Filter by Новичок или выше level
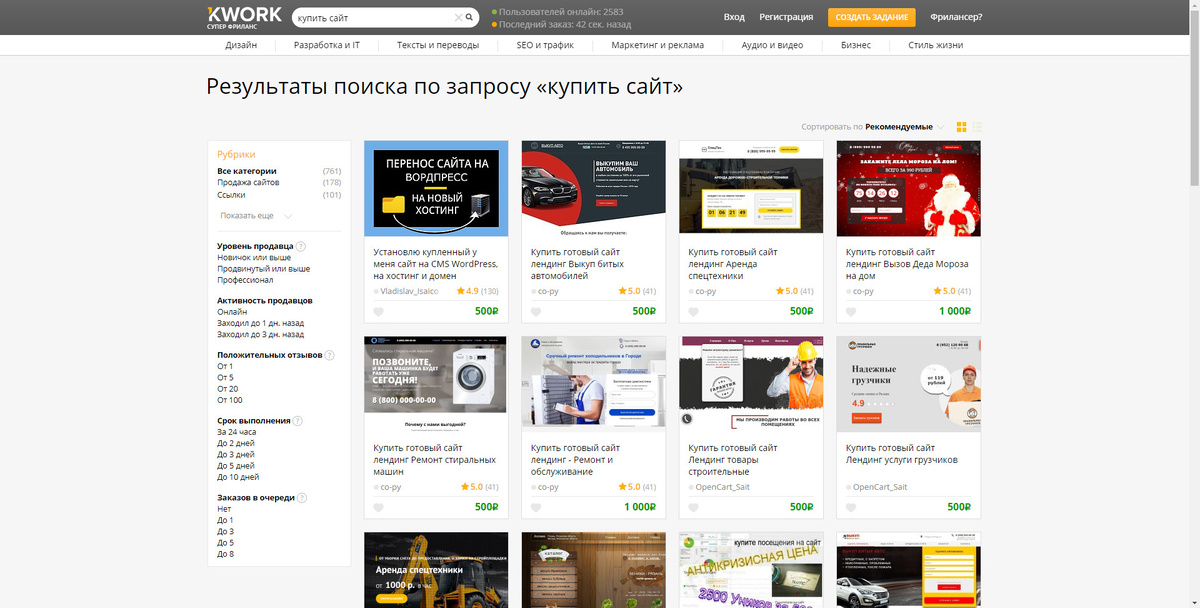This screenshot has height=608, width=1200. [254, 257]
